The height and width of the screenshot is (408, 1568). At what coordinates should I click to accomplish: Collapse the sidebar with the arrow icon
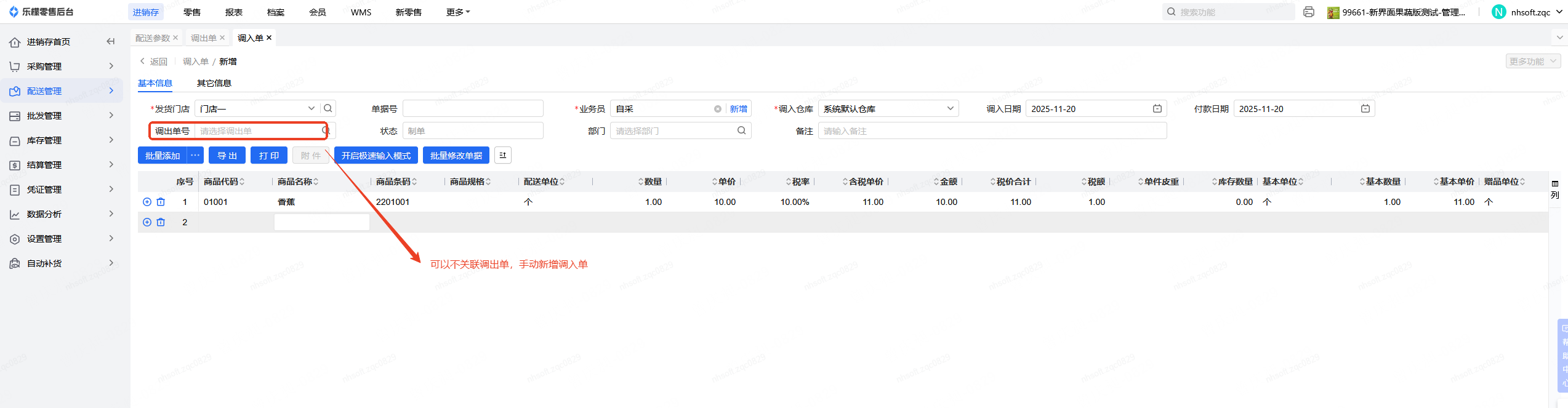[x=111, y=42]
